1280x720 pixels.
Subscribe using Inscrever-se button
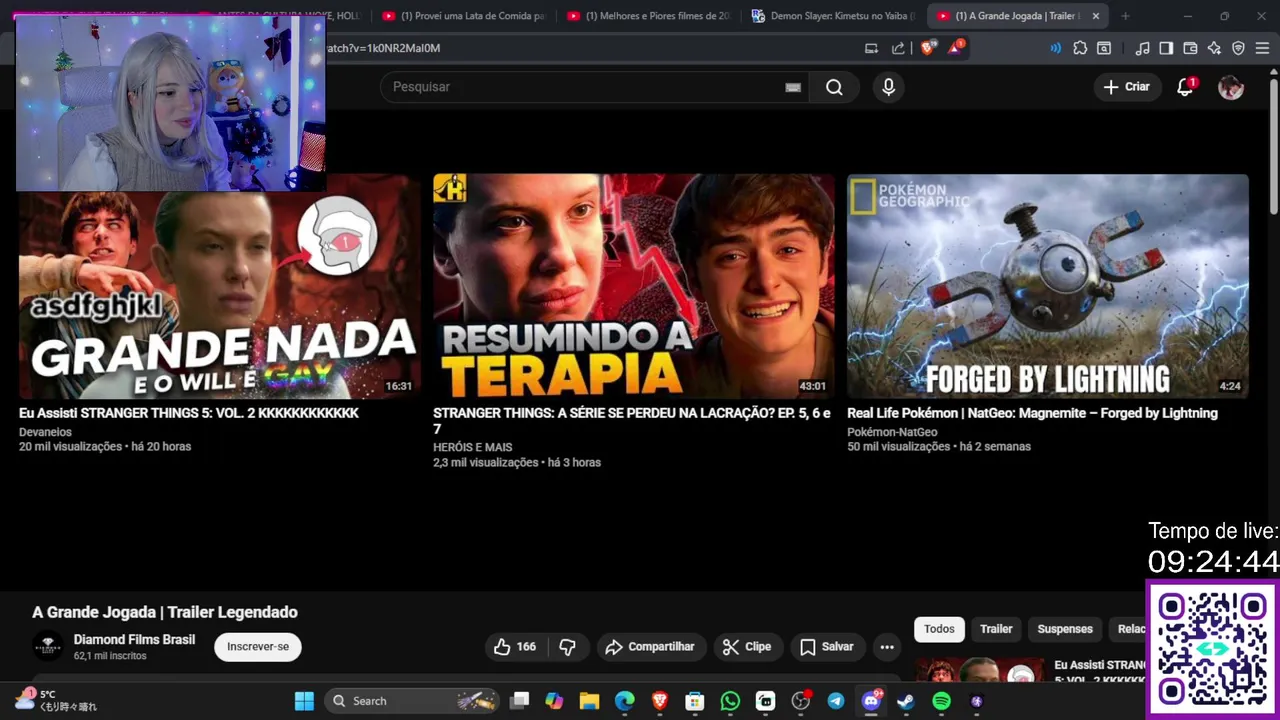(258, 647)
